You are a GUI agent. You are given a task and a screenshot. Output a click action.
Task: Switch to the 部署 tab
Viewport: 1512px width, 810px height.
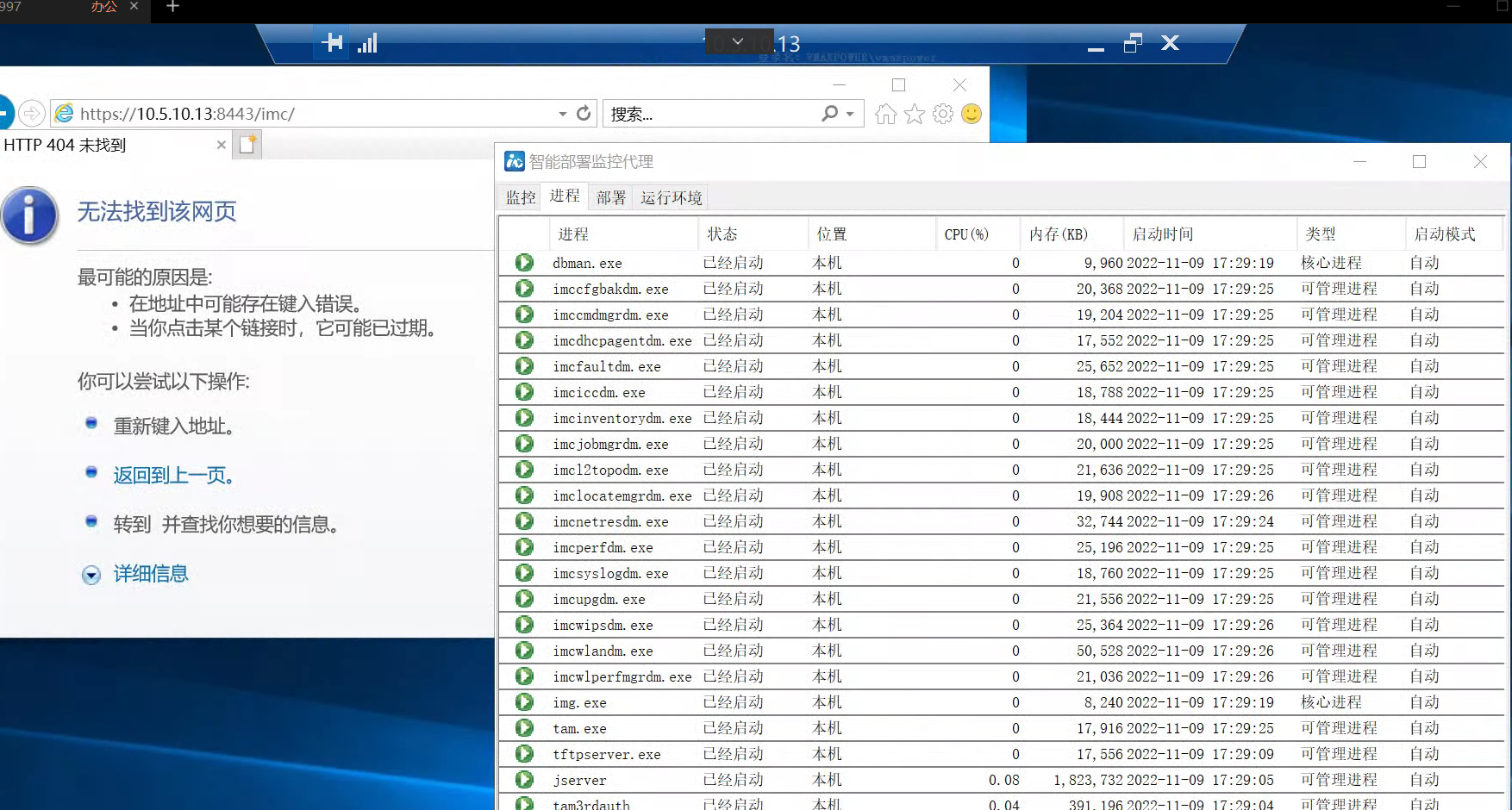pos(611,197)
